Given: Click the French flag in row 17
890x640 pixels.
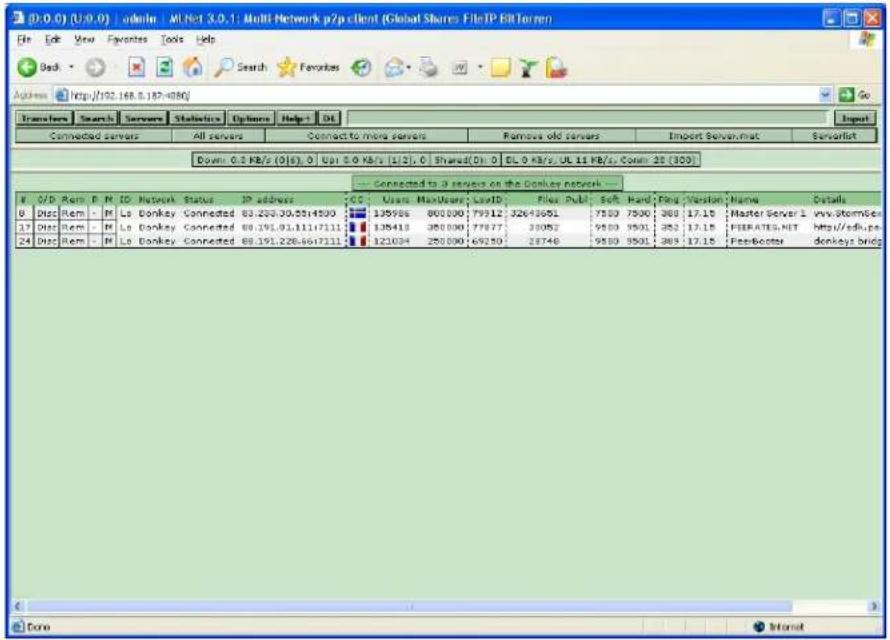Looking at the screenshot, I should [358, 227].
